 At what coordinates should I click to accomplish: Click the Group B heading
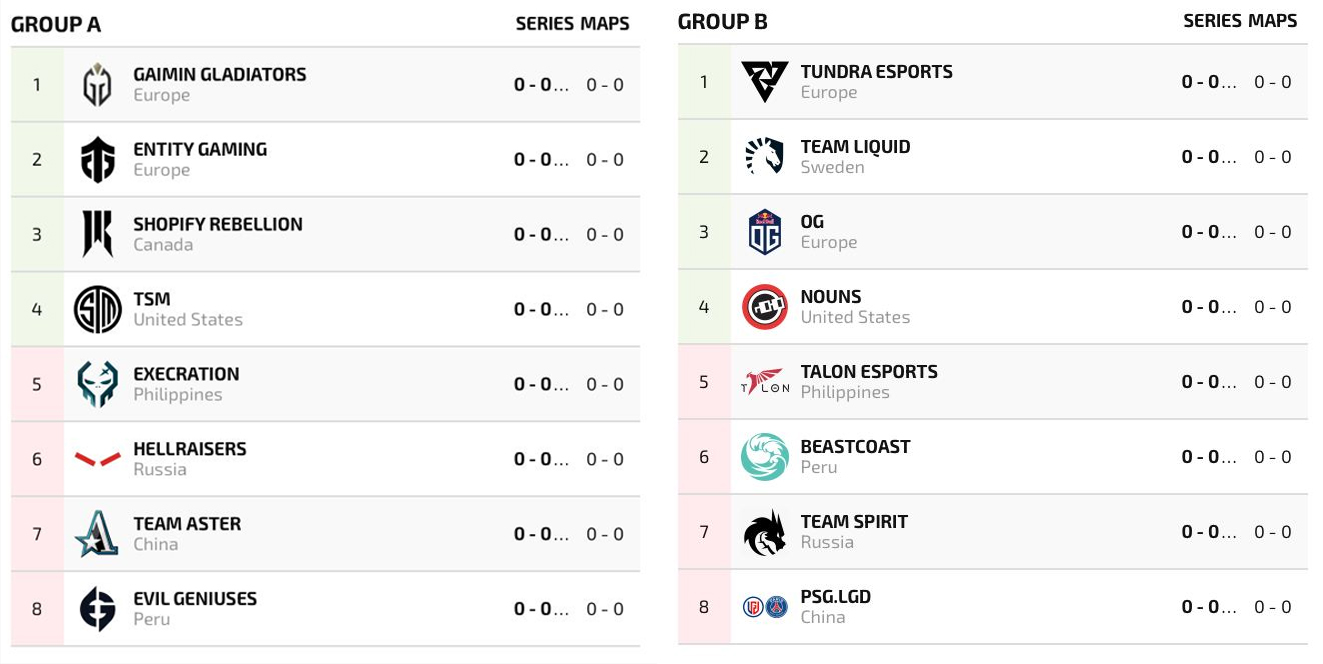pos(722,22)
